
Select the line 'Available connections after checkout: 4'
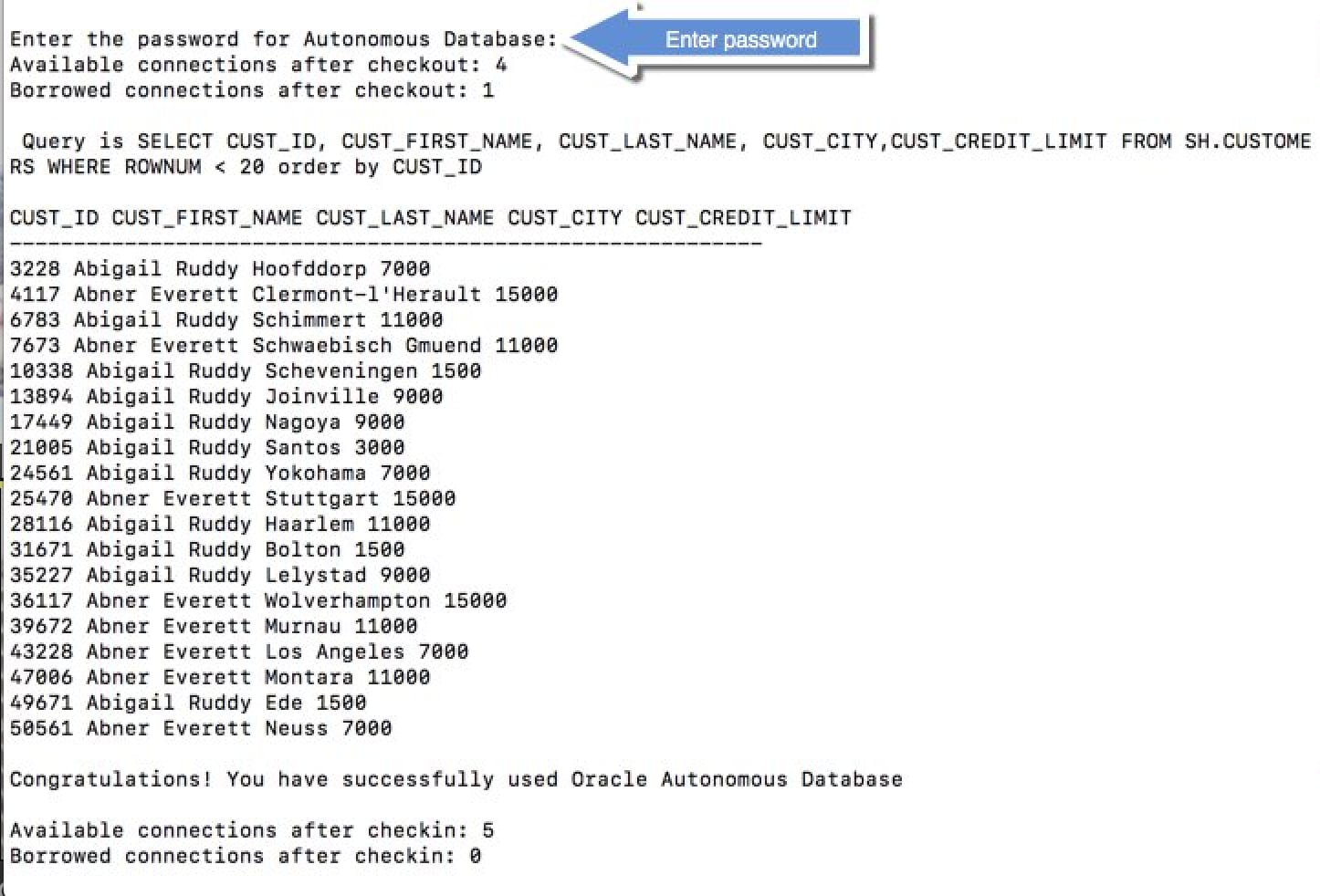point(258,65)
